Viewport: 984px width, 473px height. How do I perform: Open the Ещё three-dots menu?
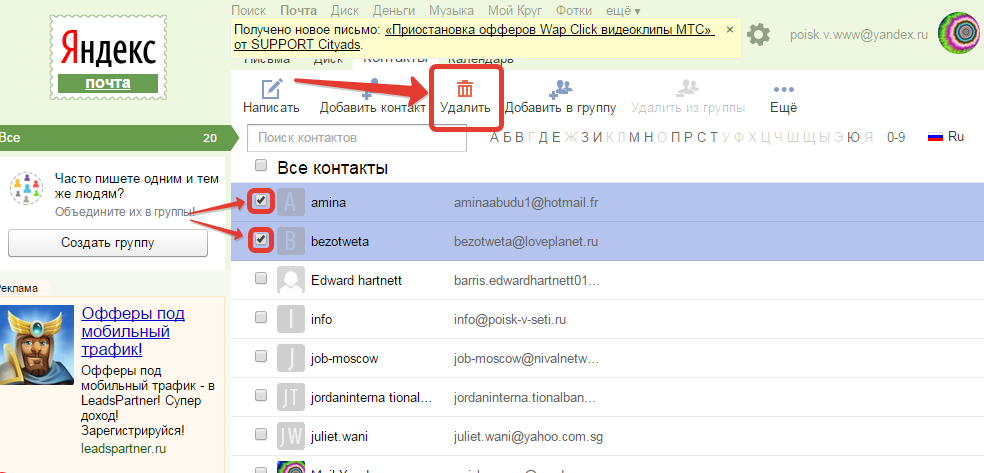tap(784, 90)
